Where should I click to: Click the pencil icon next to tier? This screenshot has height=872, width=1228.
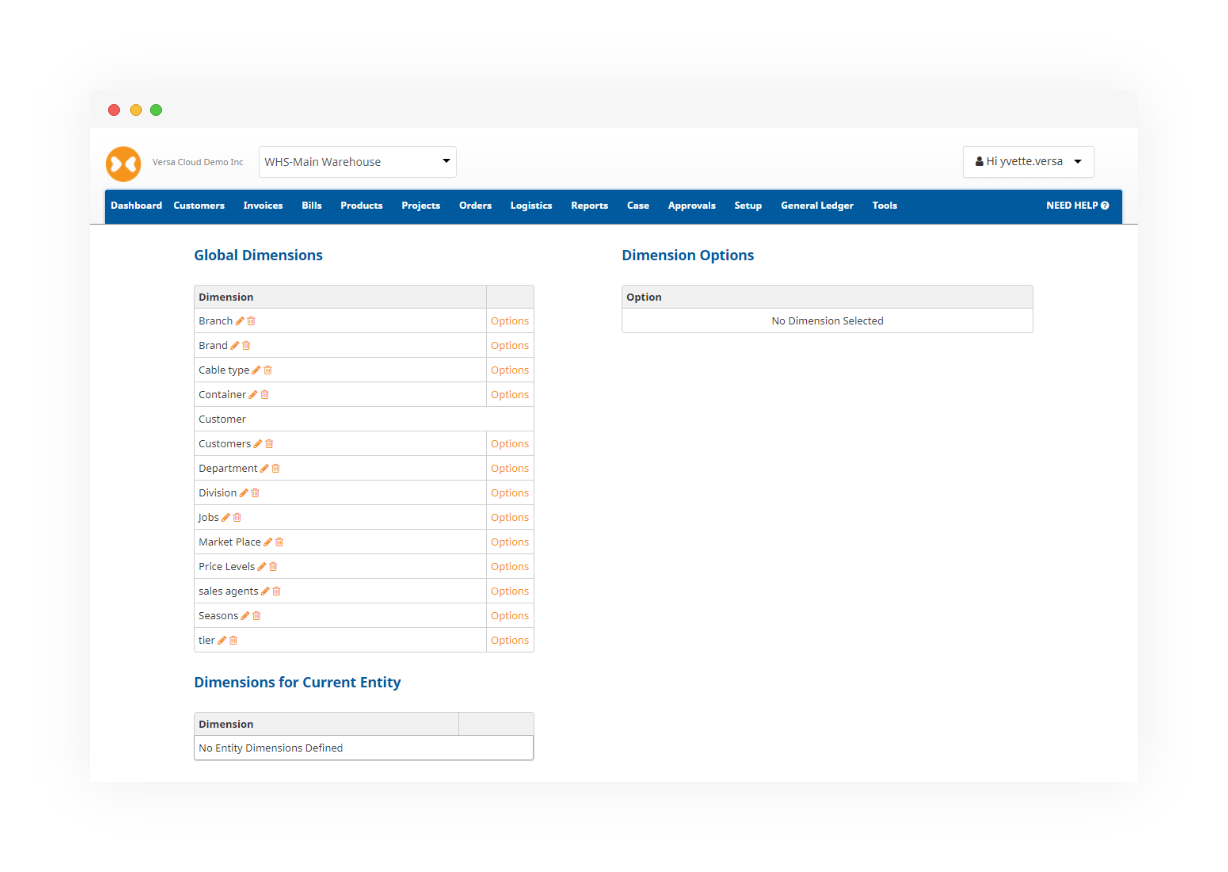tap(222, 640)
